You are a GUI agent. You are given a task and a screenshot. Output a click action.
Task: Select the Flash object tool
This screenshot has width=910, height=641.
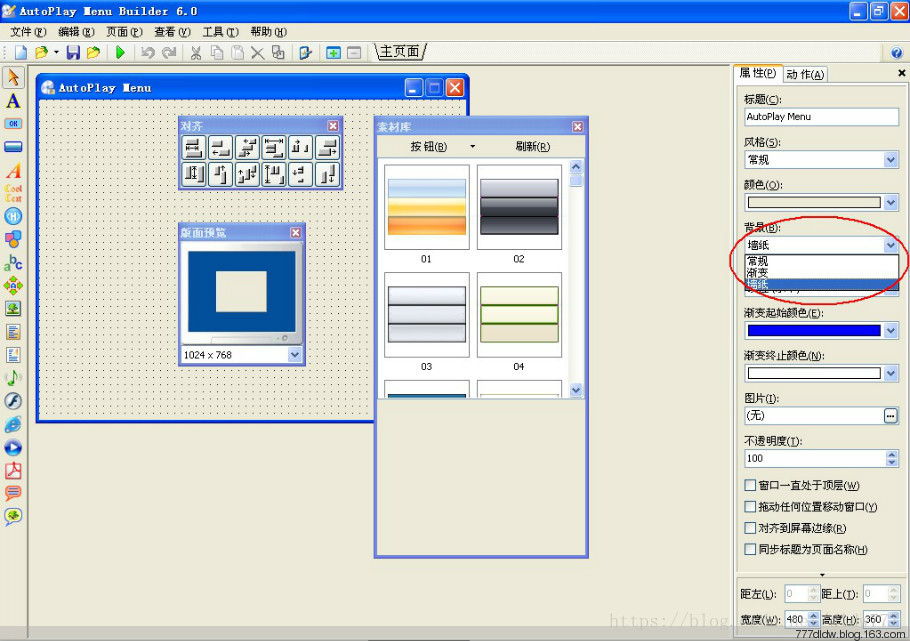13,401
